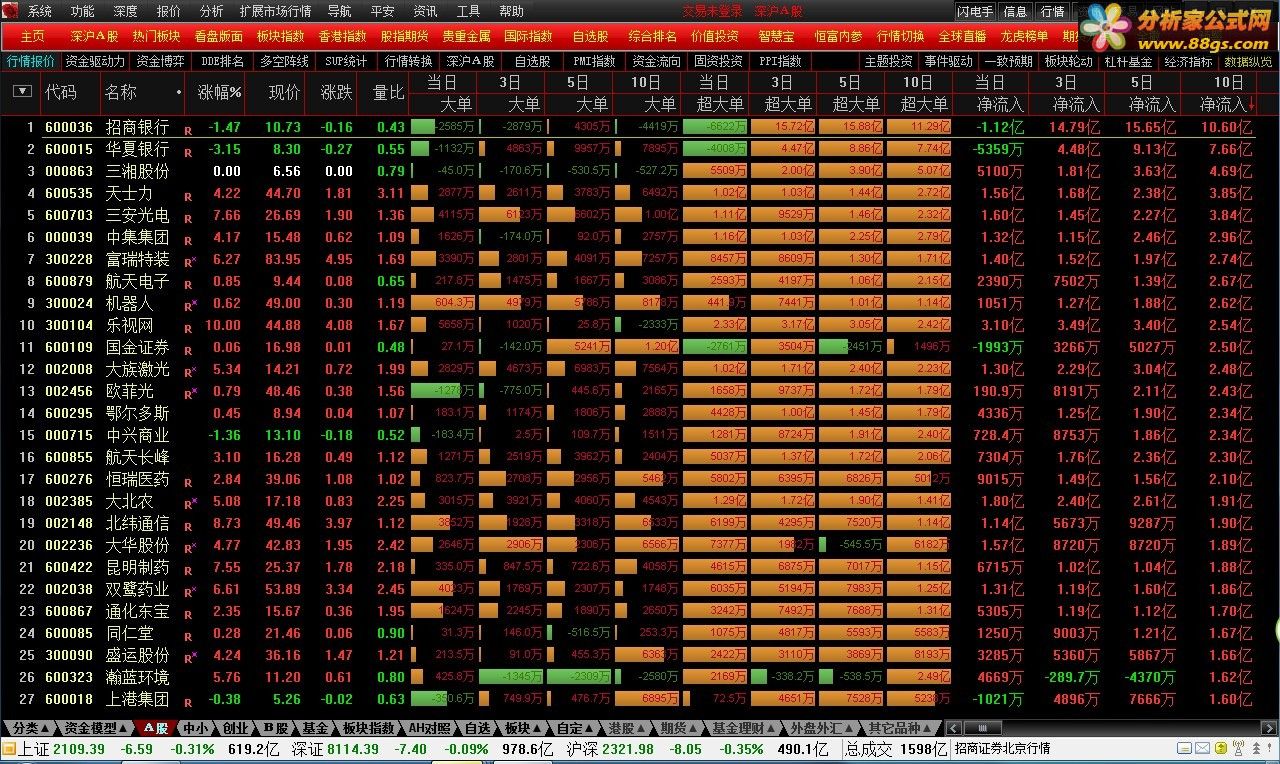Screen dimensions: 1280x764
Task: Click the 行情 button at top right
Action: pos(1052,12)
